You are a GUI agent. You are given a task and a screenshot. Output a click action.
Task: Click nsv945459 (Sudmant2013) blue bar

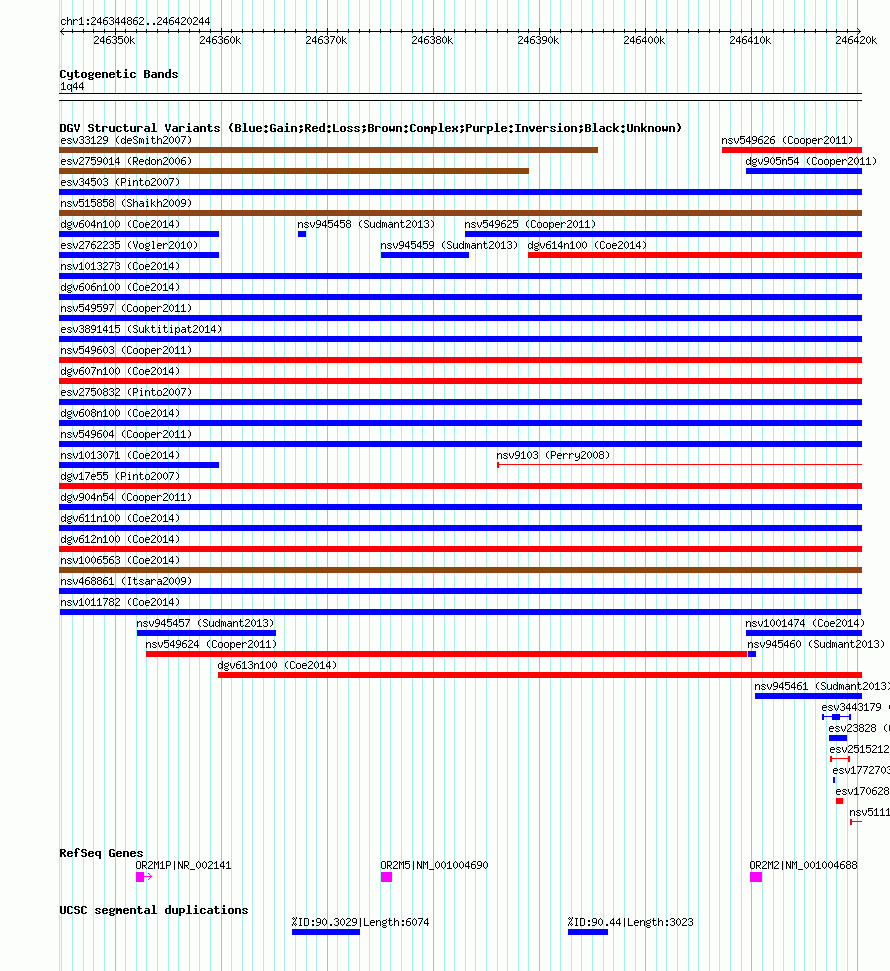tap(425, 255)
